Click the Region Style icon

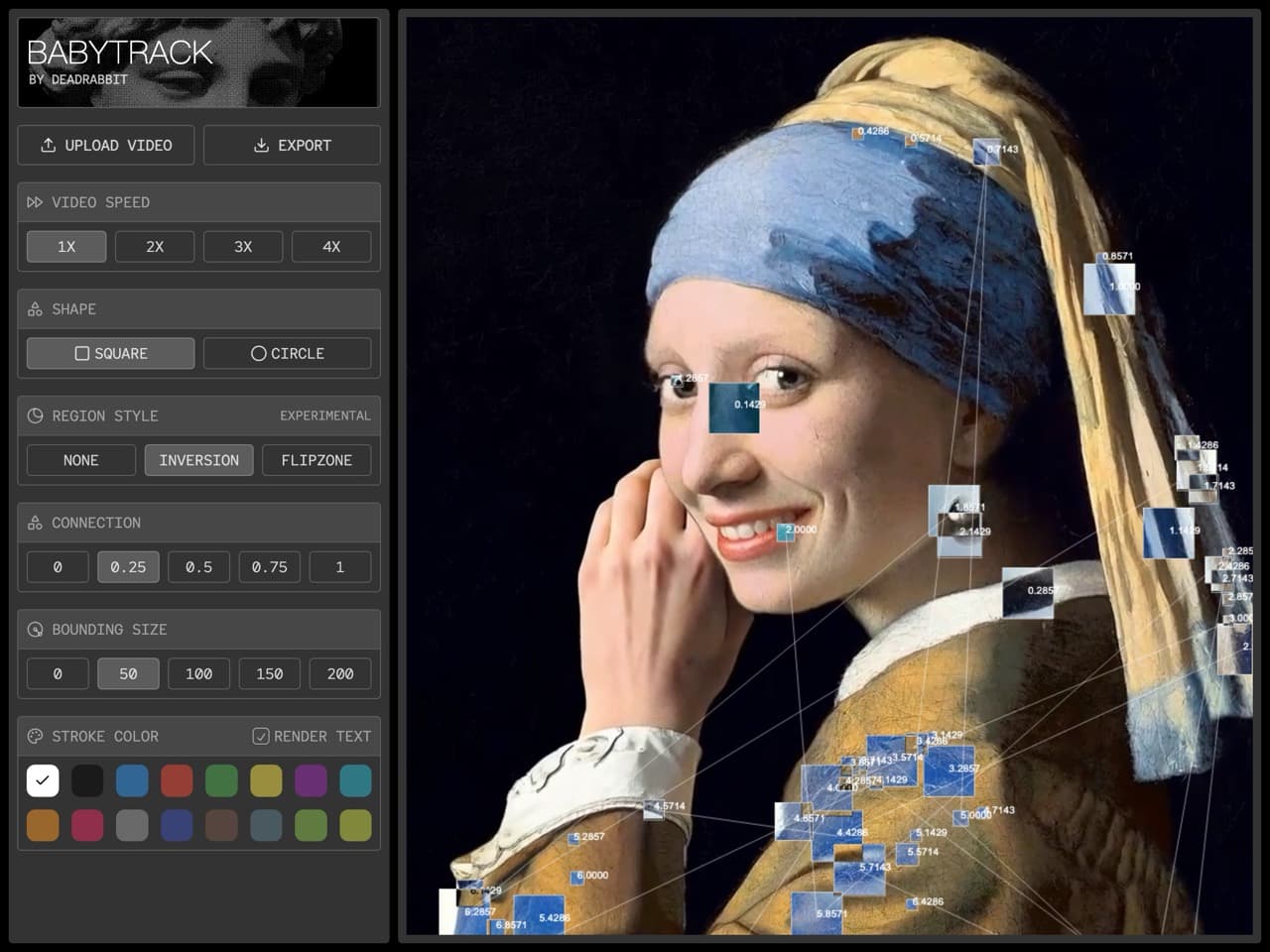click(35, 416)
